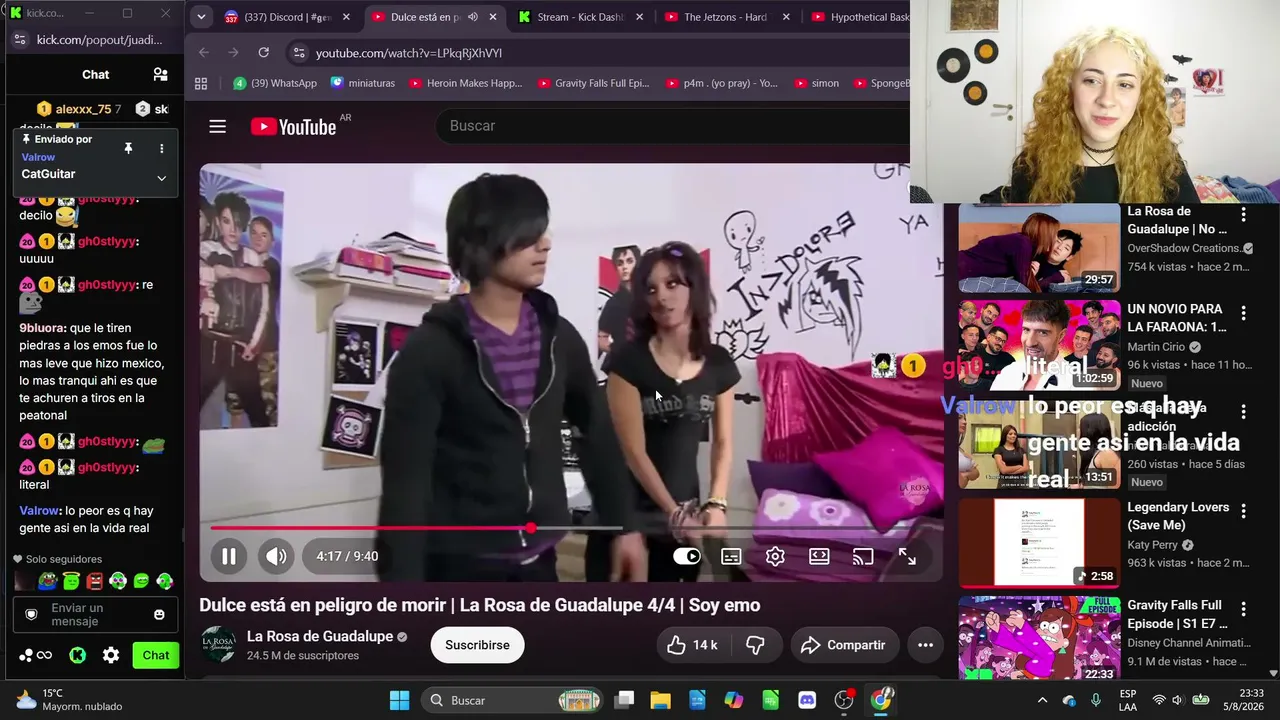Image resolution: width=1280 pixels, height=720 pixels.
Task: Open the WhatsApp bookmark
Action: 275,84
